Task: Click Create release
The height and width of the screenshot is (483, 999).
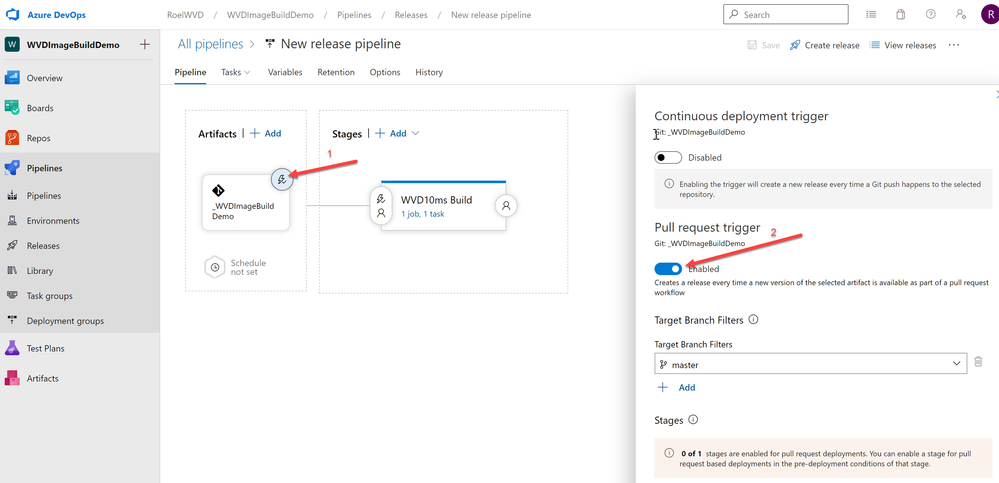Action: tap(824, 45)
